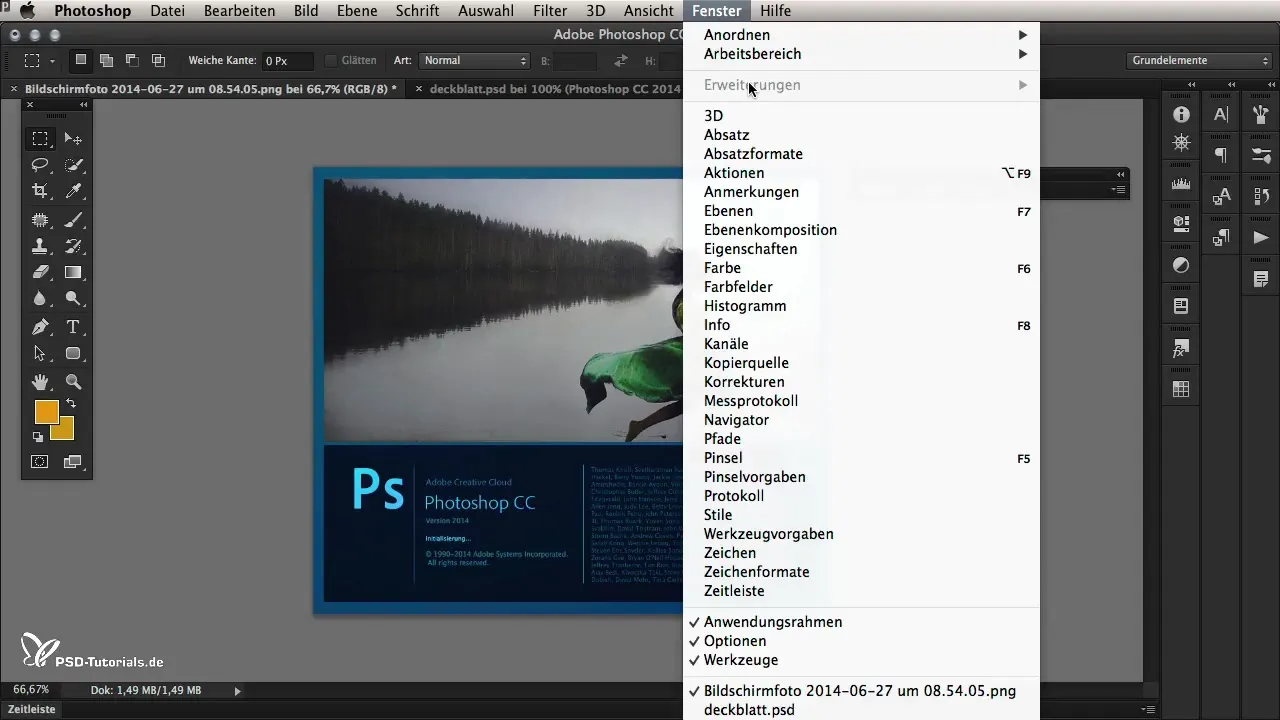
Task: Open the Actions play panel icon
Action: point(1261,237)
